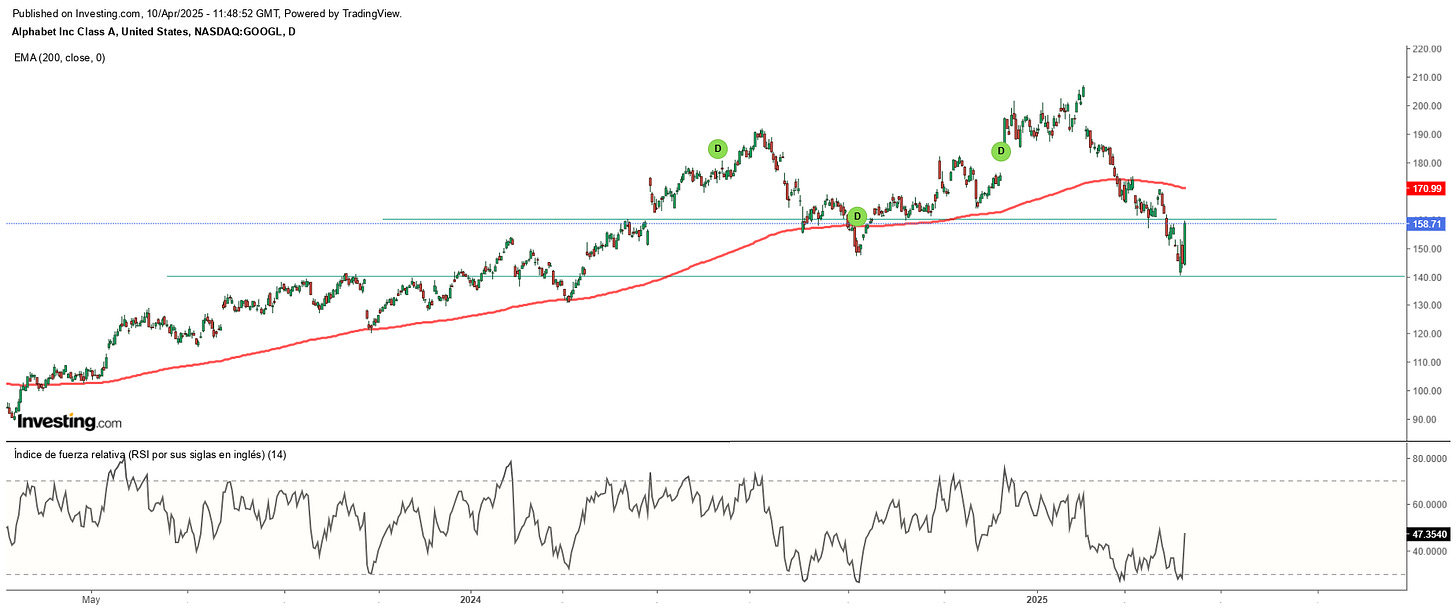Click the 220.00 price axis label
Image resolution: width=1456 pixels, height=610 pixels.
pyautogui.click(x=1427, y=48)
